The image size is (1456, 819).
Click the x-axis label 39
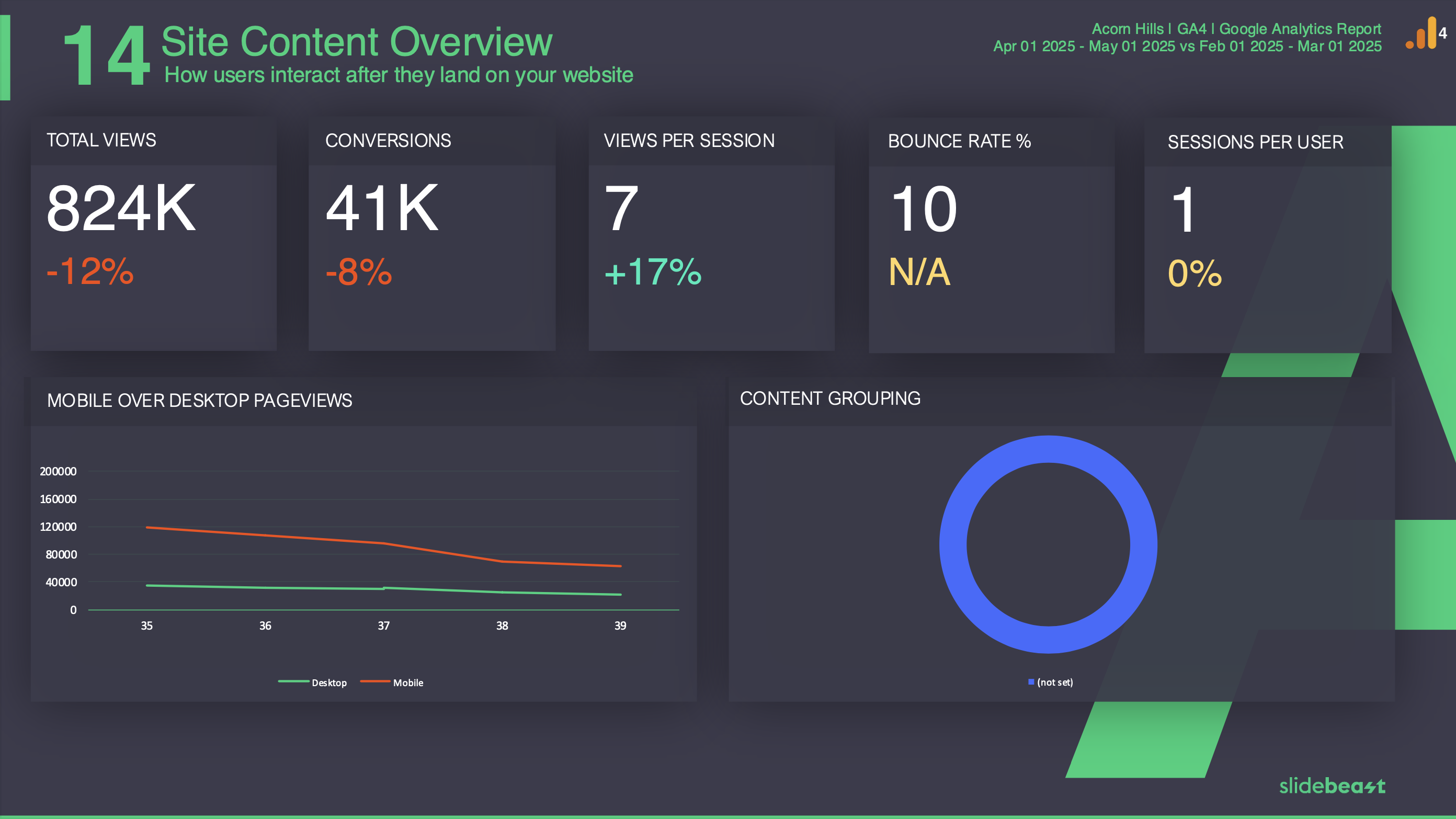(621, 625)
